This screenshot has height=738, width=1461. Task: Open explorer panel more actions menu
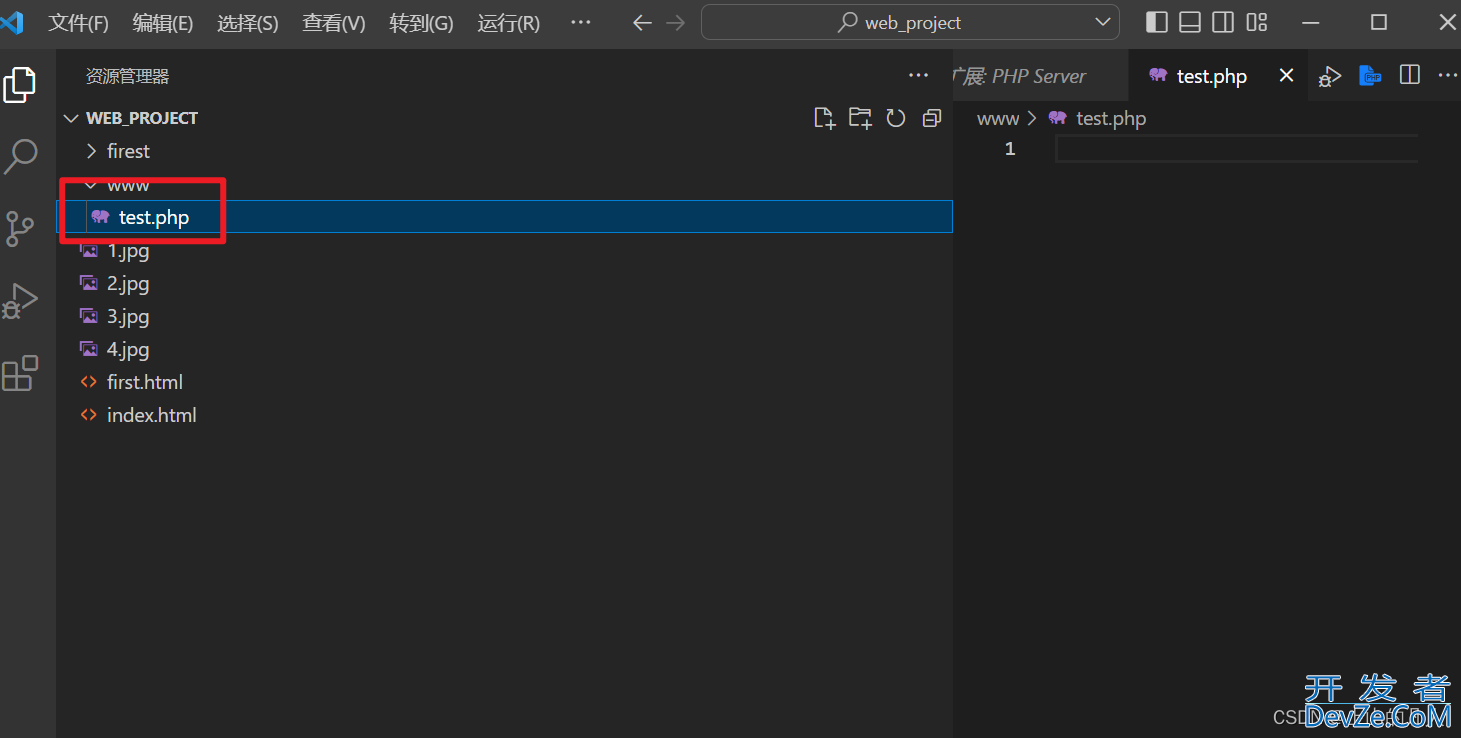coord(918,76)
